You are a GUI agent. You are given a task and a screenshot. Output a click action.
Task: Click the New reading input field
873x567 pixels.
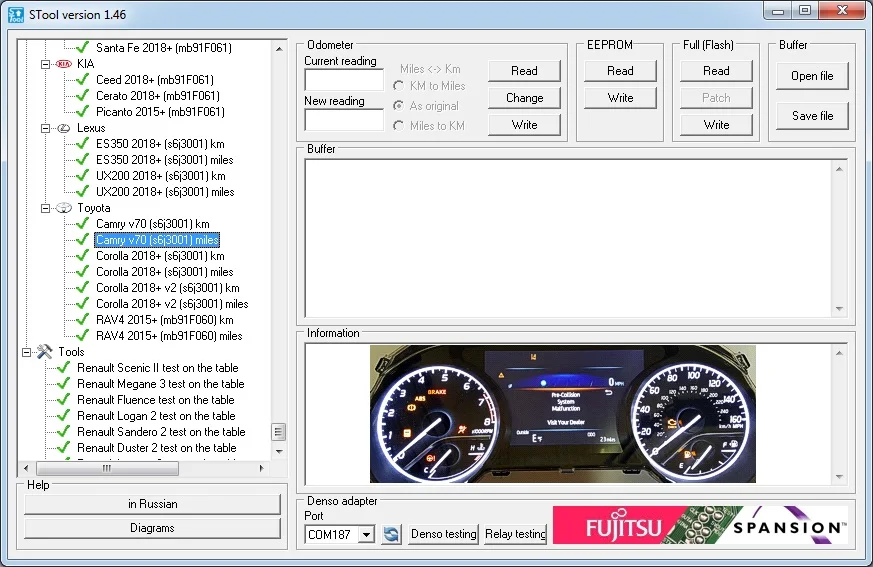344,120
